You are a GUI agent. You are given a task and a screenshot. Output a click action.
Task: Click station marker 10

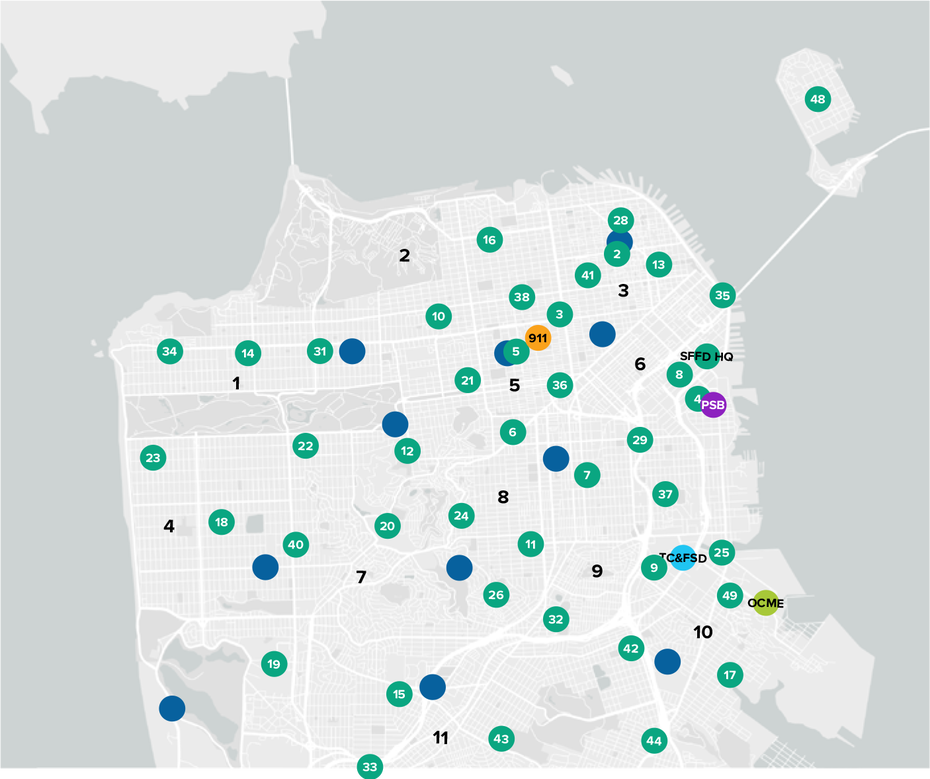[438, 316]
